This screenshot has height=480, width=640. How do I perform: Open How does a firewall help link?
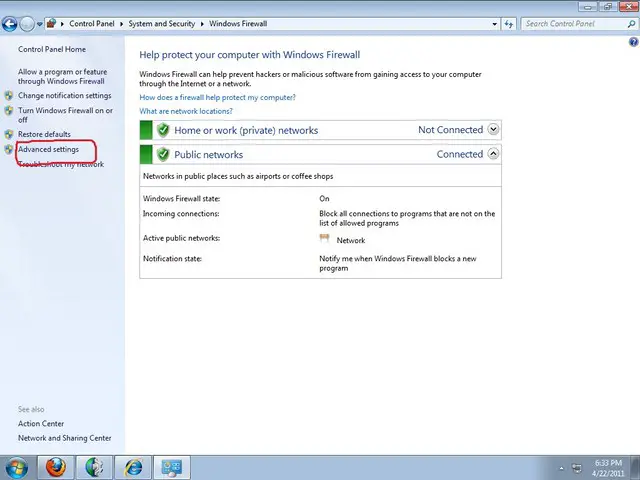pos(218,98)
